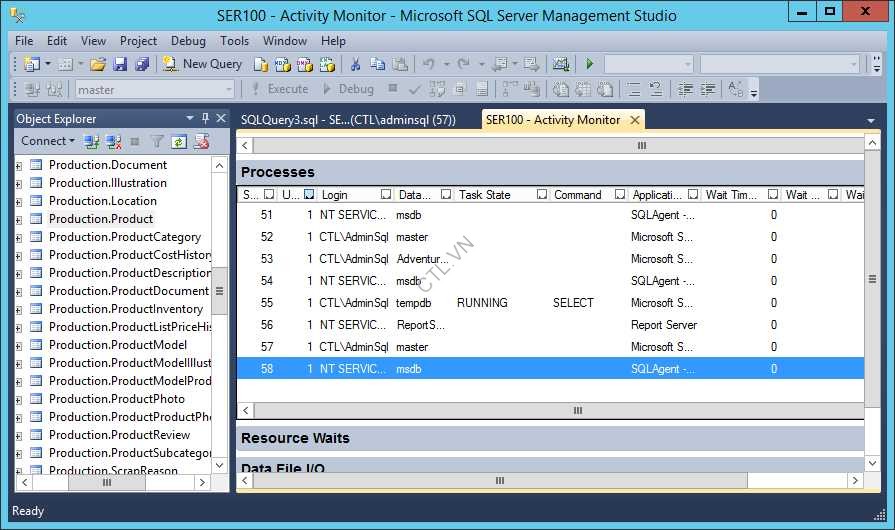Screen dimensions: 895x530
Task: Open the Task State column filter dropdown
Action: pyautogui.click(x=542, y=195)
